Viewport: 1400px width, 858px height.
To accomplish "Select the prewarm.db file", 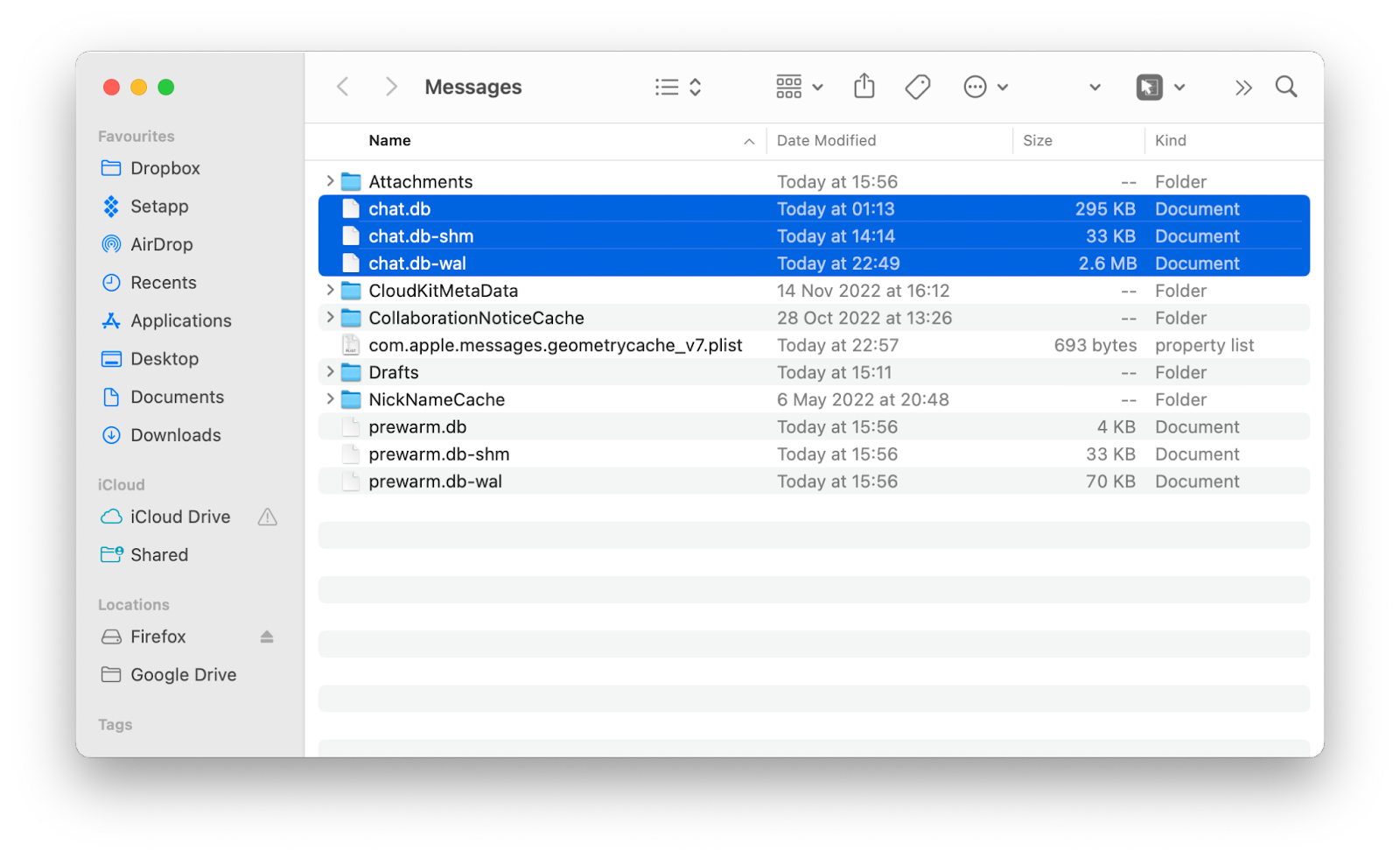I will pos(417,426).
